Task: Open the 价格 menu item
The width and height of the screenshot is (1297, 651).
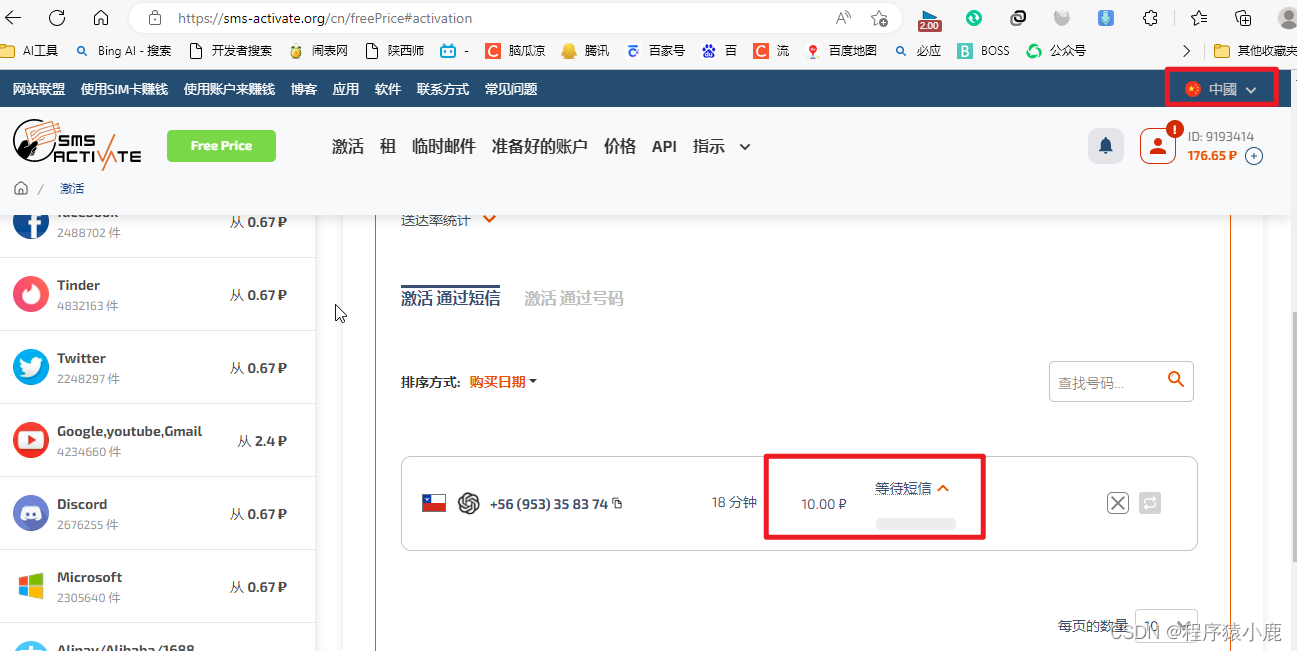Action: pos(620,146)
